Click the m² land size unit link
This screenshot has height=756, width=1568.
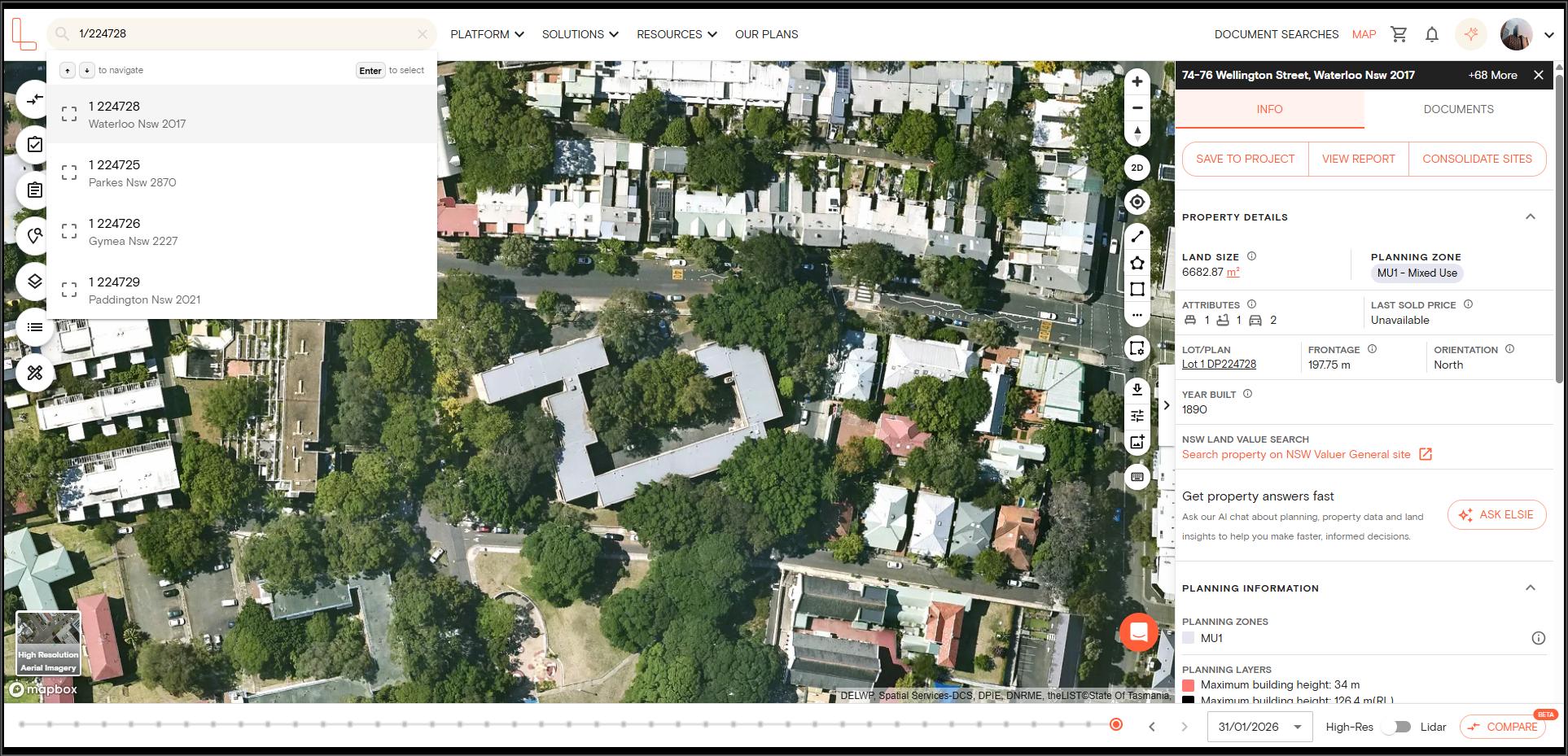[x=1233, y=272]
